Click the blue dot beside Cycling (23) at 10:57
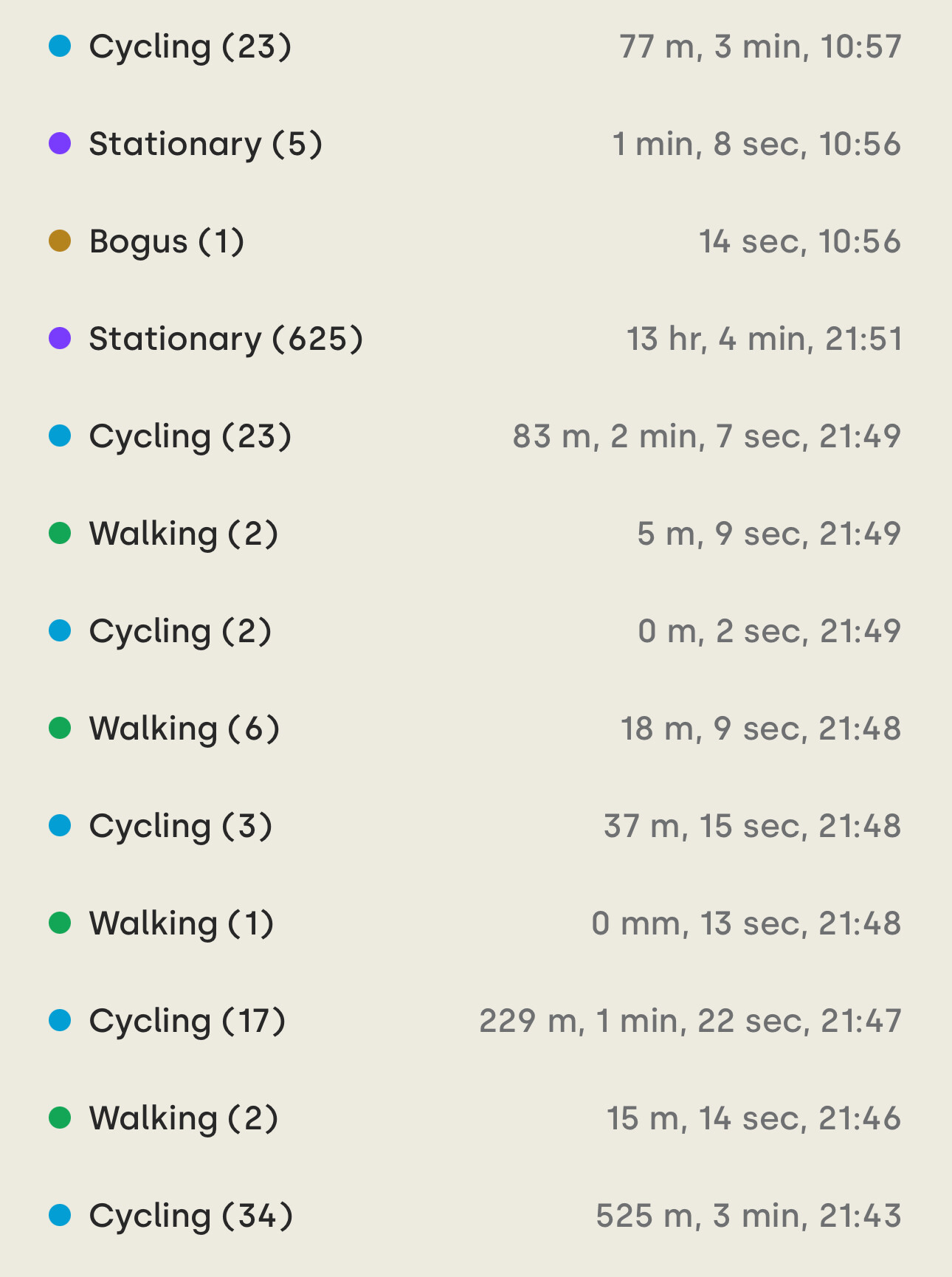 click(60, 47)
